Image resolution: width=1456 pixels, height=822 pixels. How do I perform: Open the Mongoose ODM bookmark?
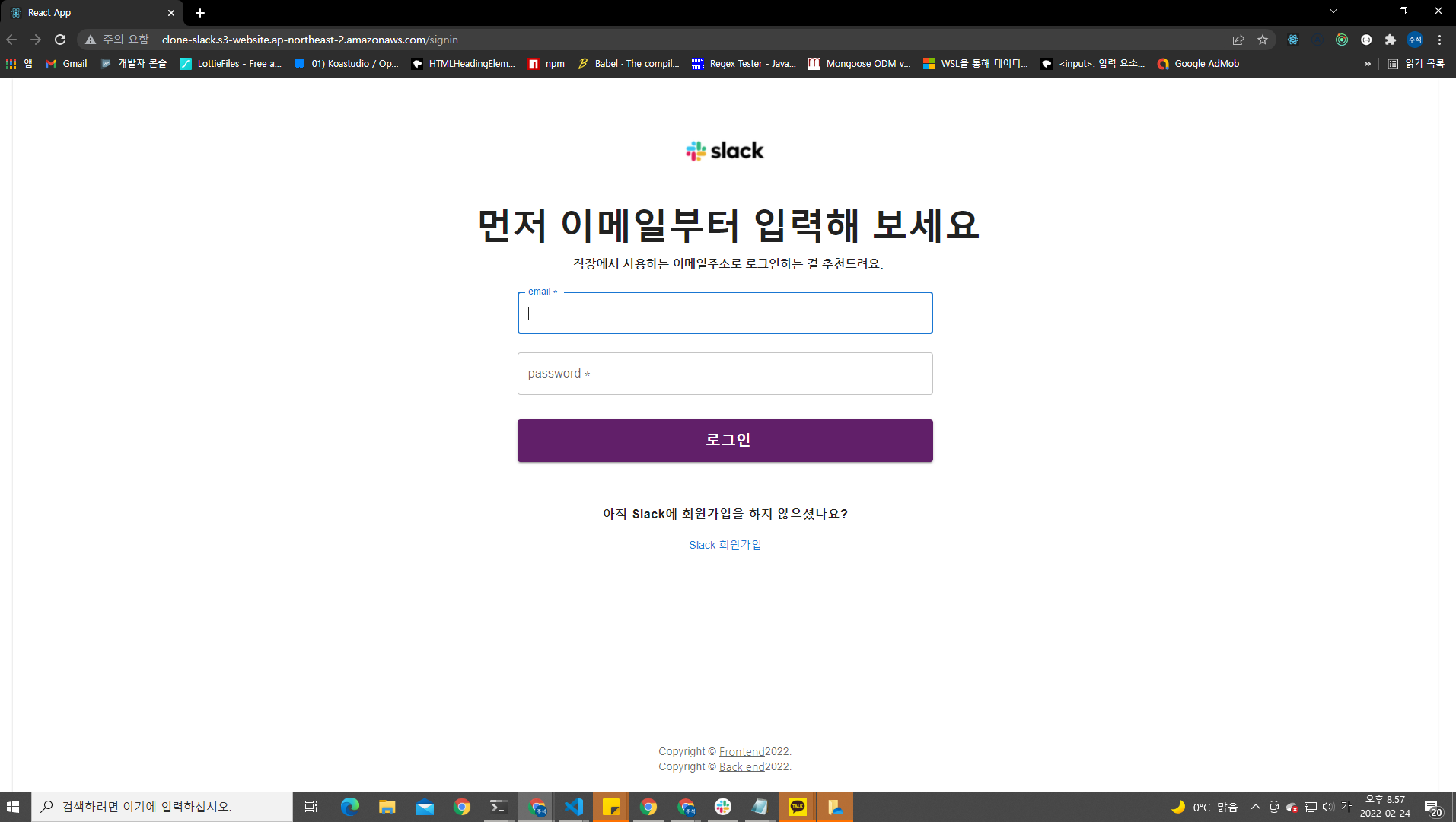click(859, 64)
